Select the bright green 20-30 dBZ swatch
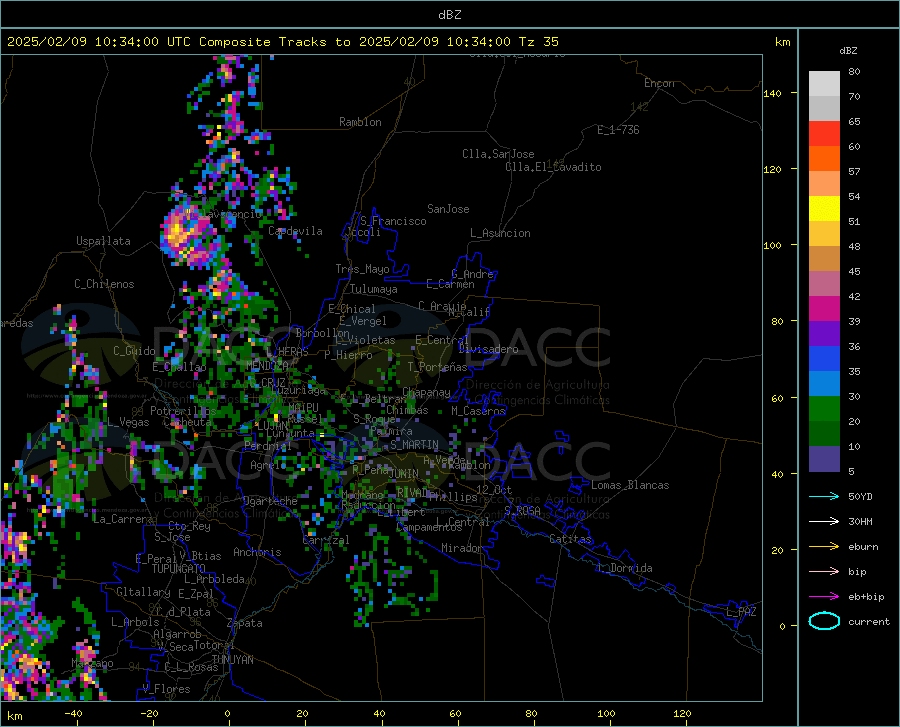 point(824,409)
